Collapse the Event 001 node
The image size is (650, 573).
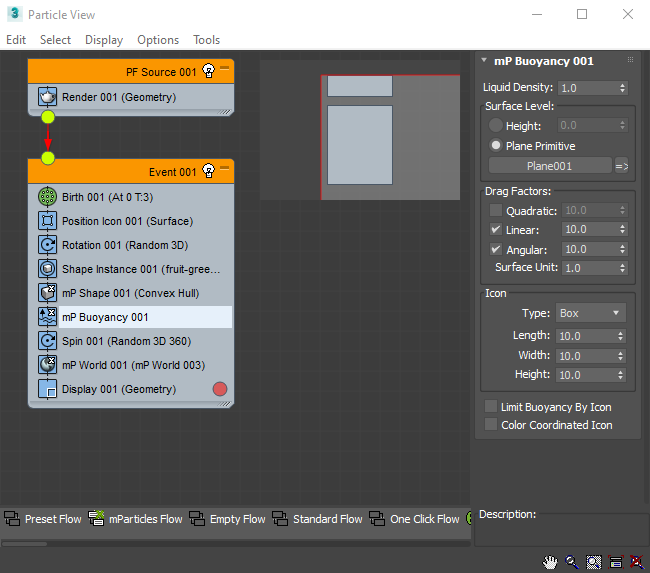pos(225,168)
